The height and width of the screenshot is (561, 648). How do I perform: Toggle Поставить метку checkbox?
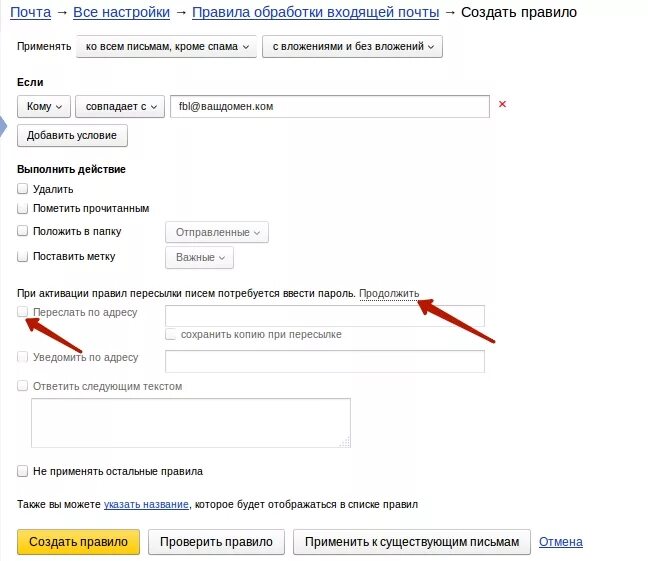coord(23,257)
